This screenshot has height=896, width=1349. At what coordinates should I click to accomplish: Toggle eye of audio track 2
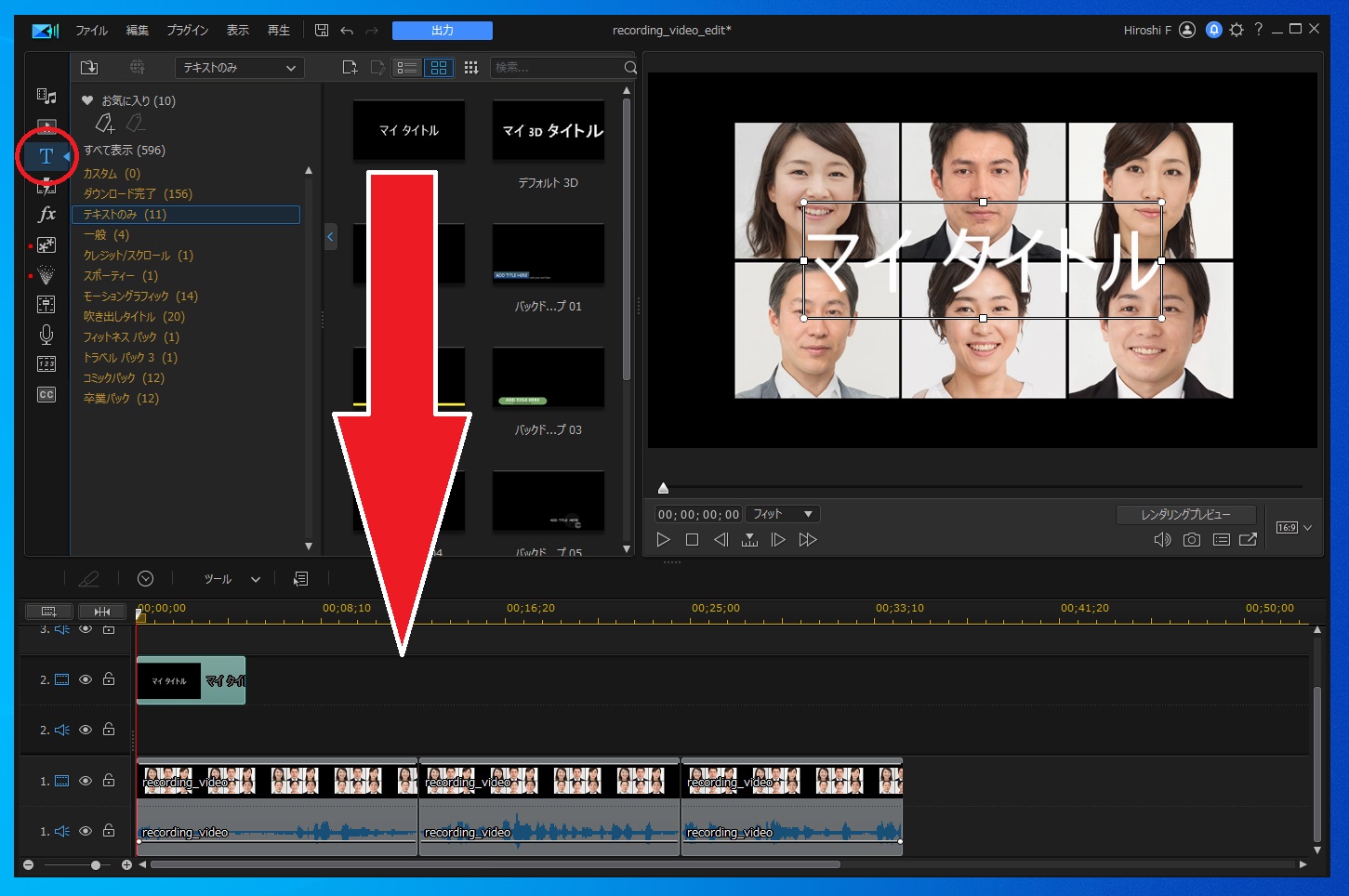(x=86, y=730)
